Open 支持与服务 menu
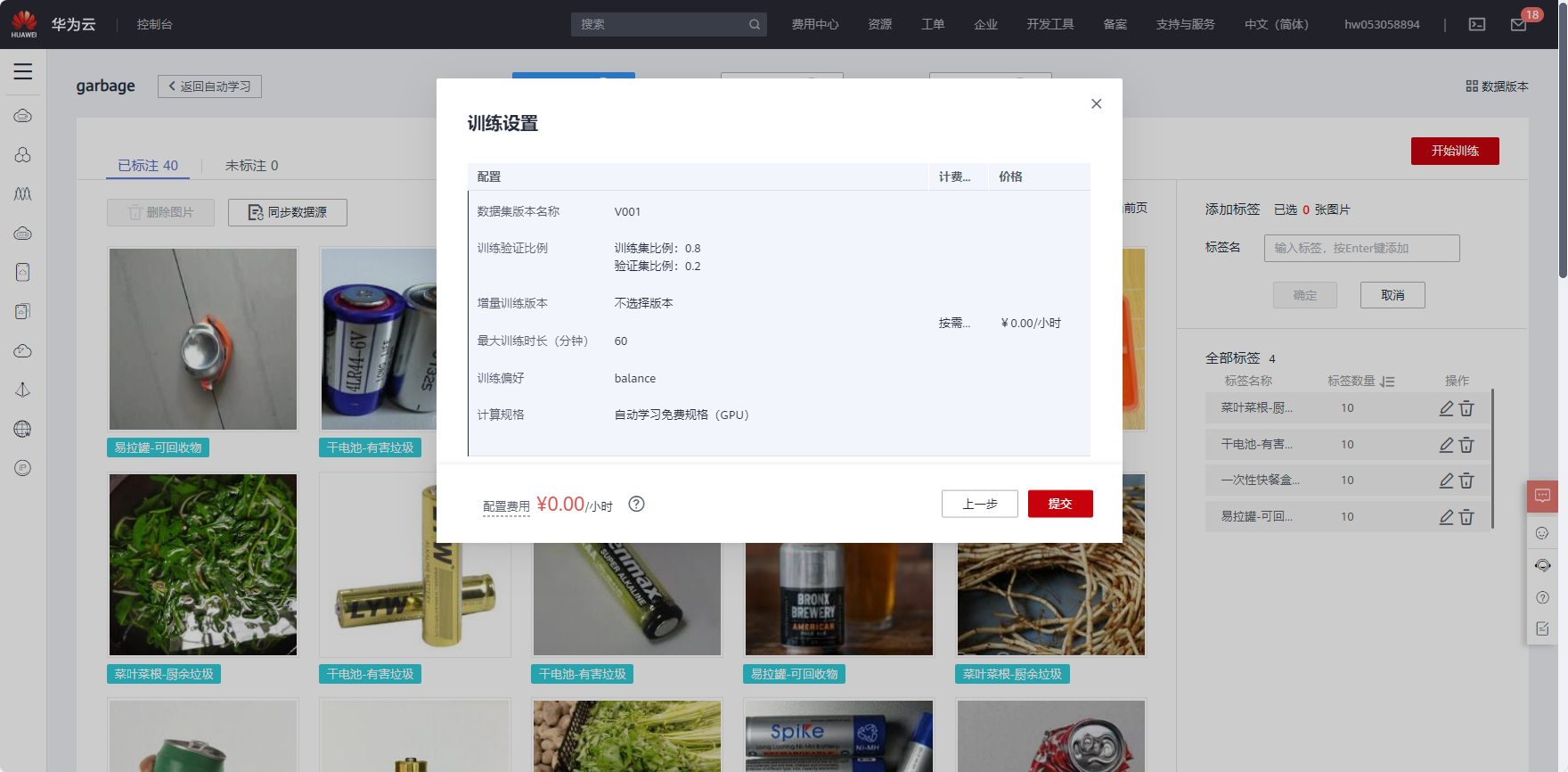 pos(1185,25)
